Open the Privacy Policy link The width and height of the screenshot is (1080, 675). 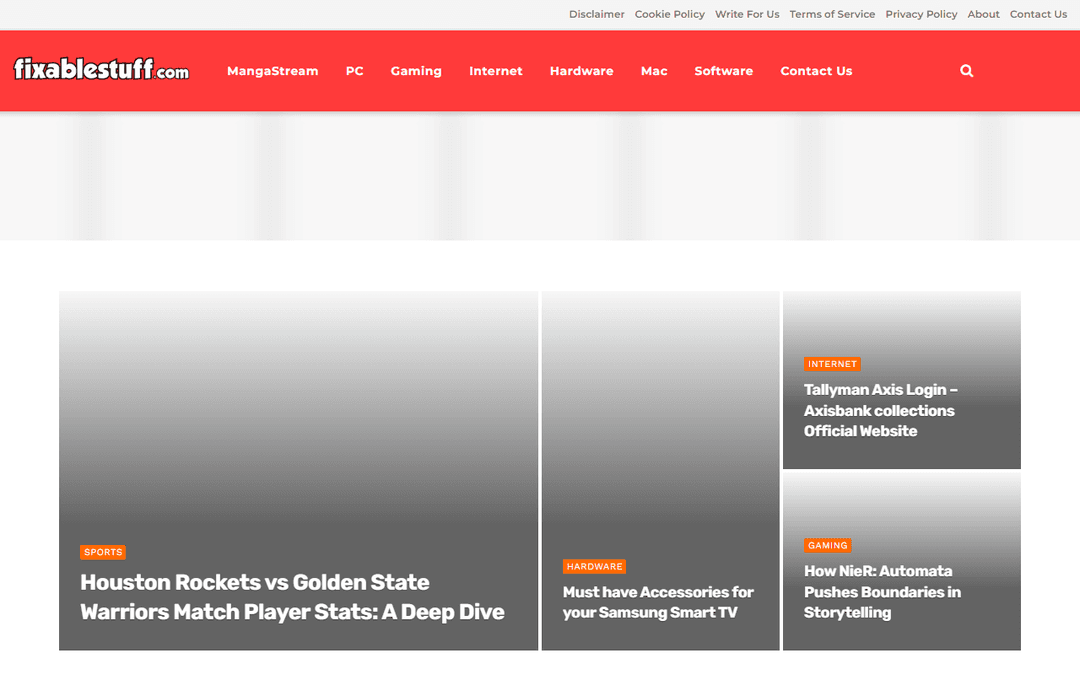pos(922,14)
